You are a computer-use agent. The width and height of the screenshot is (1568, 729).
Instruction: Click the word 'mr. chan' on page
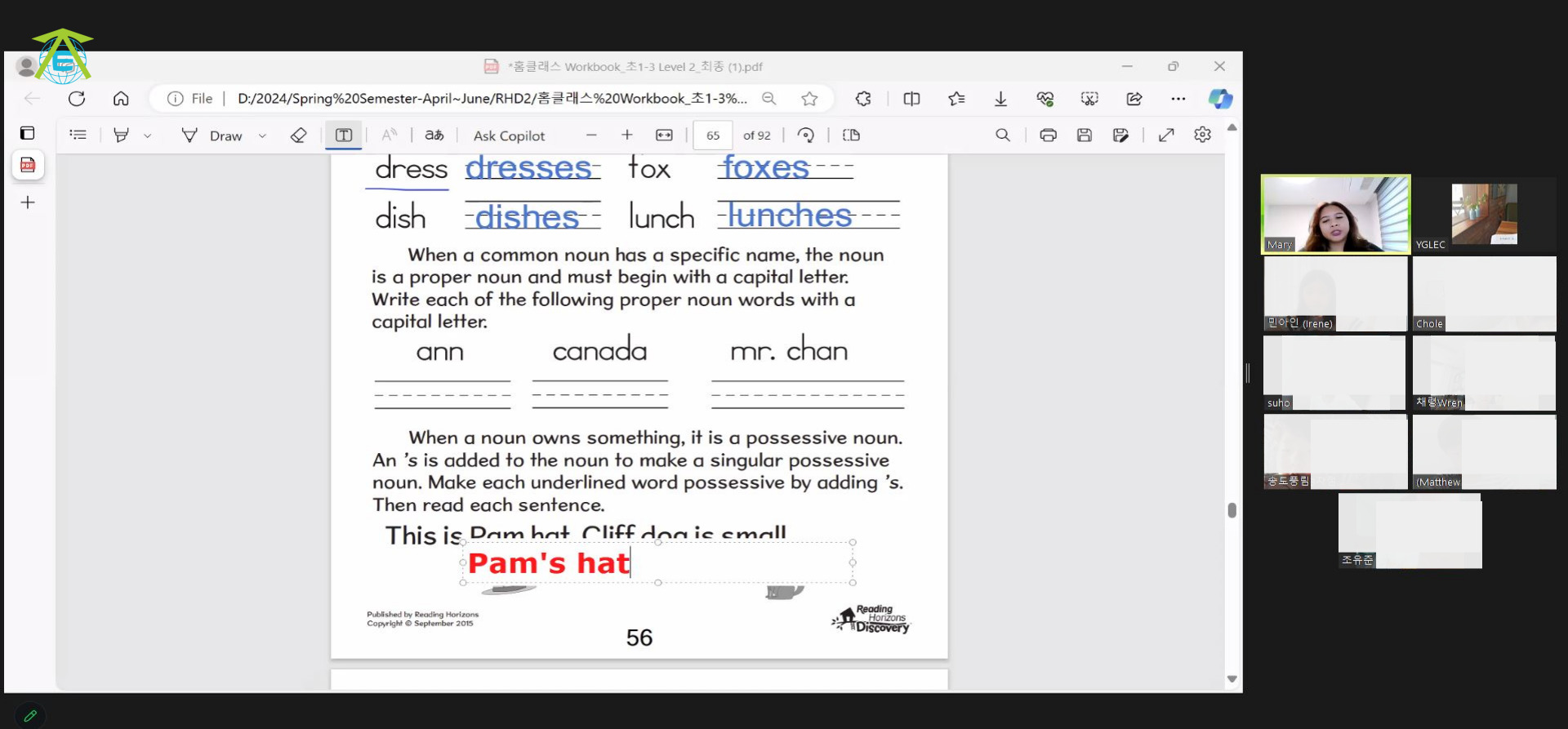(x=789, y=349)
